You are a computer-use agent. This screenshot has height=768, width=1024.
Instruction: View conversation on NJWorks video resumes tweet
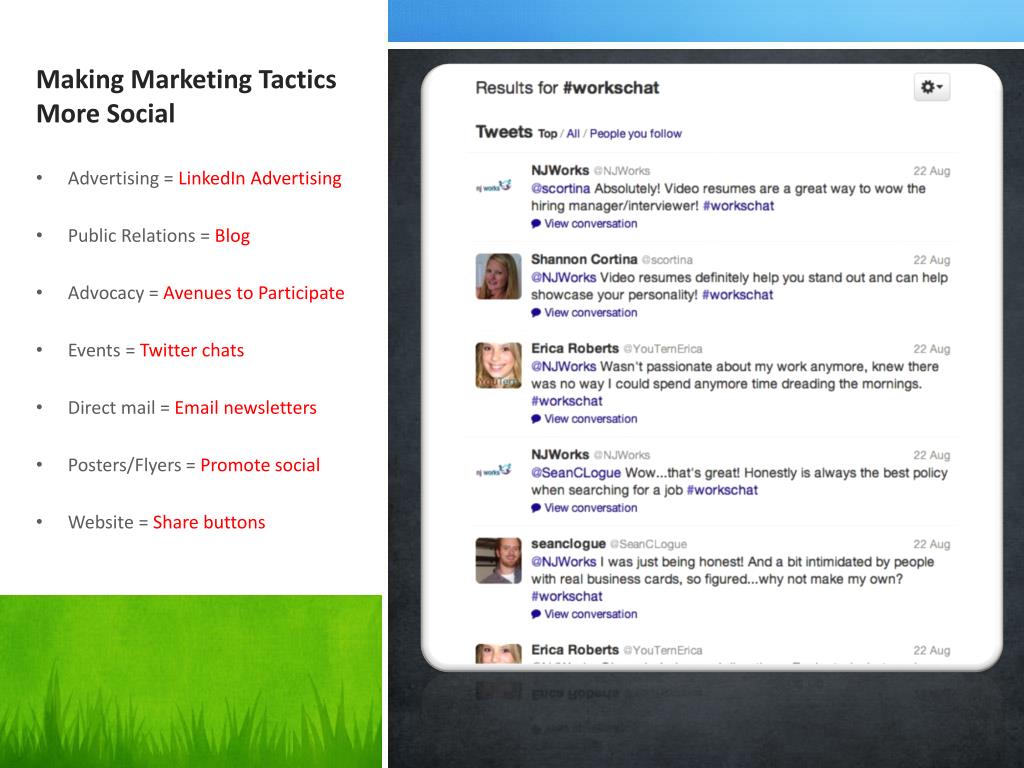[590, 223]
